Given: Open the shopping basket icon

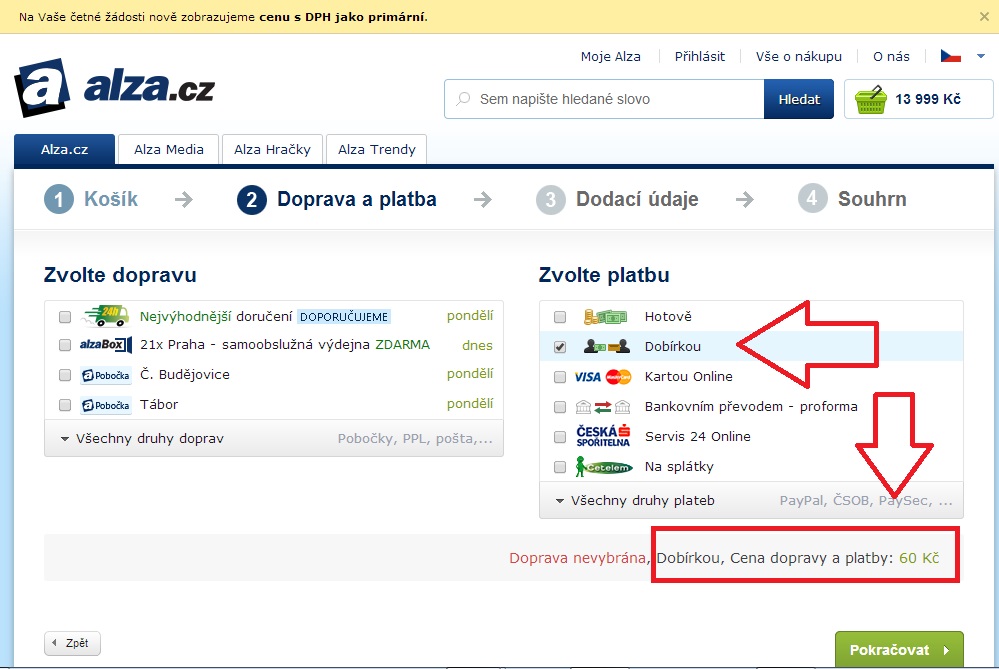Looking at the screenshot, I should (871, 99).
